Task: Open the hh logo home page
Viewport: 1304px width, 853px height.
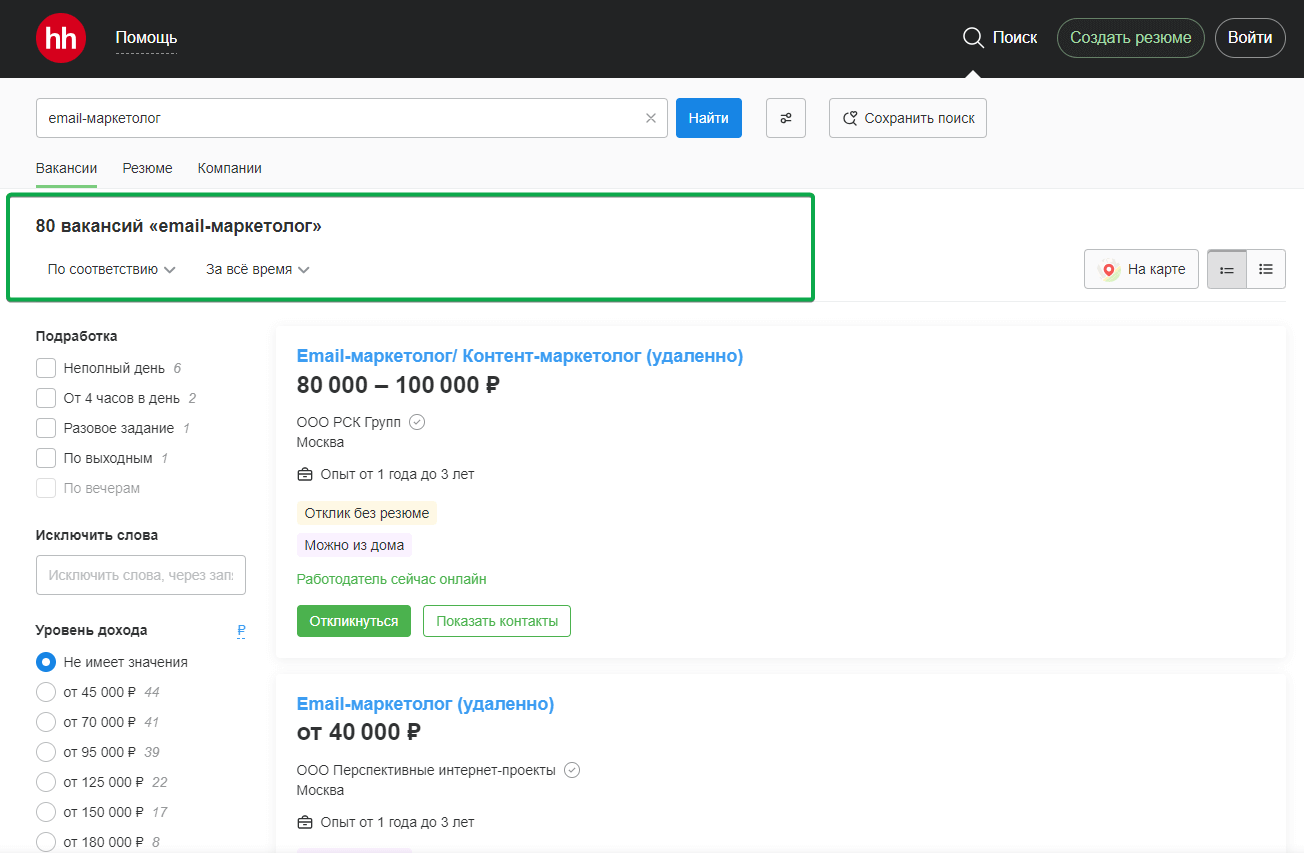Action: point(61,38)
